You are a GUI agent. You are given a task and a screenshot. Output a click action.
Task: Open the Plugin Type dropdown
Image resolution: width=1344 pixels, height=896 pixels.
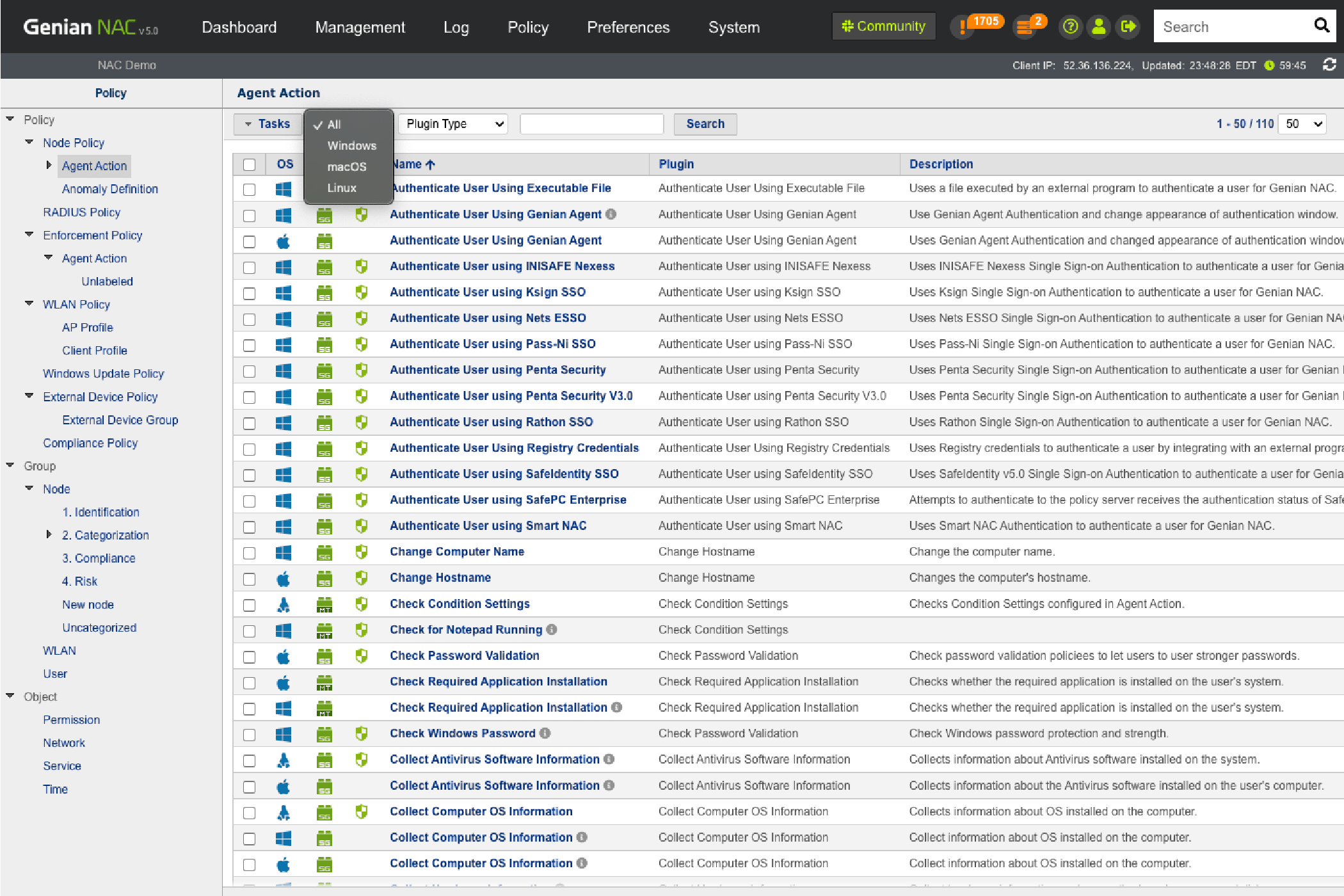click(x=453, y=124)
